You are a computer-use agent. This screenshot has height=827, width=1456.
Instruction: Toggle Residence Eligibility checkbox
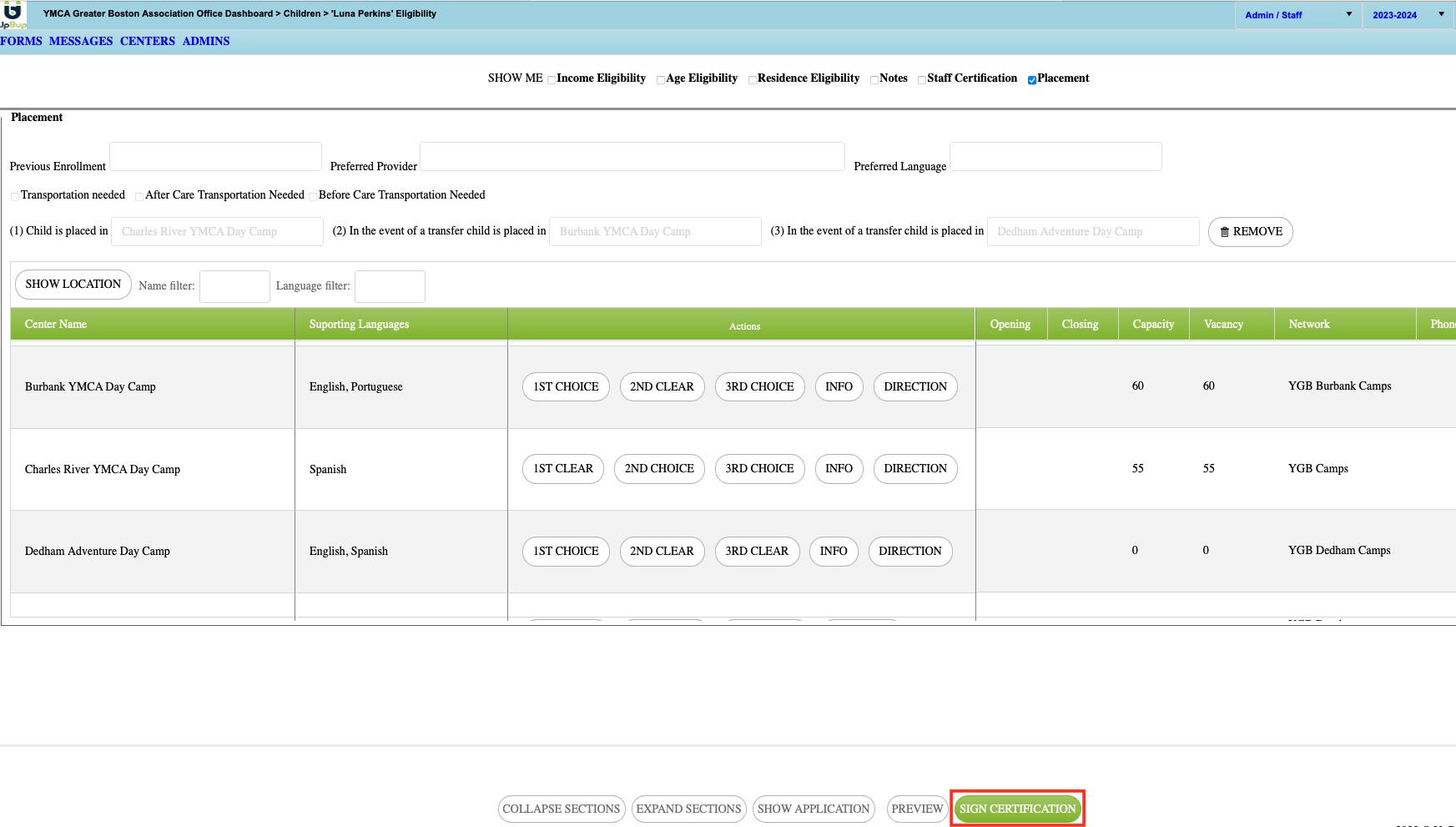tap(753, 80)
